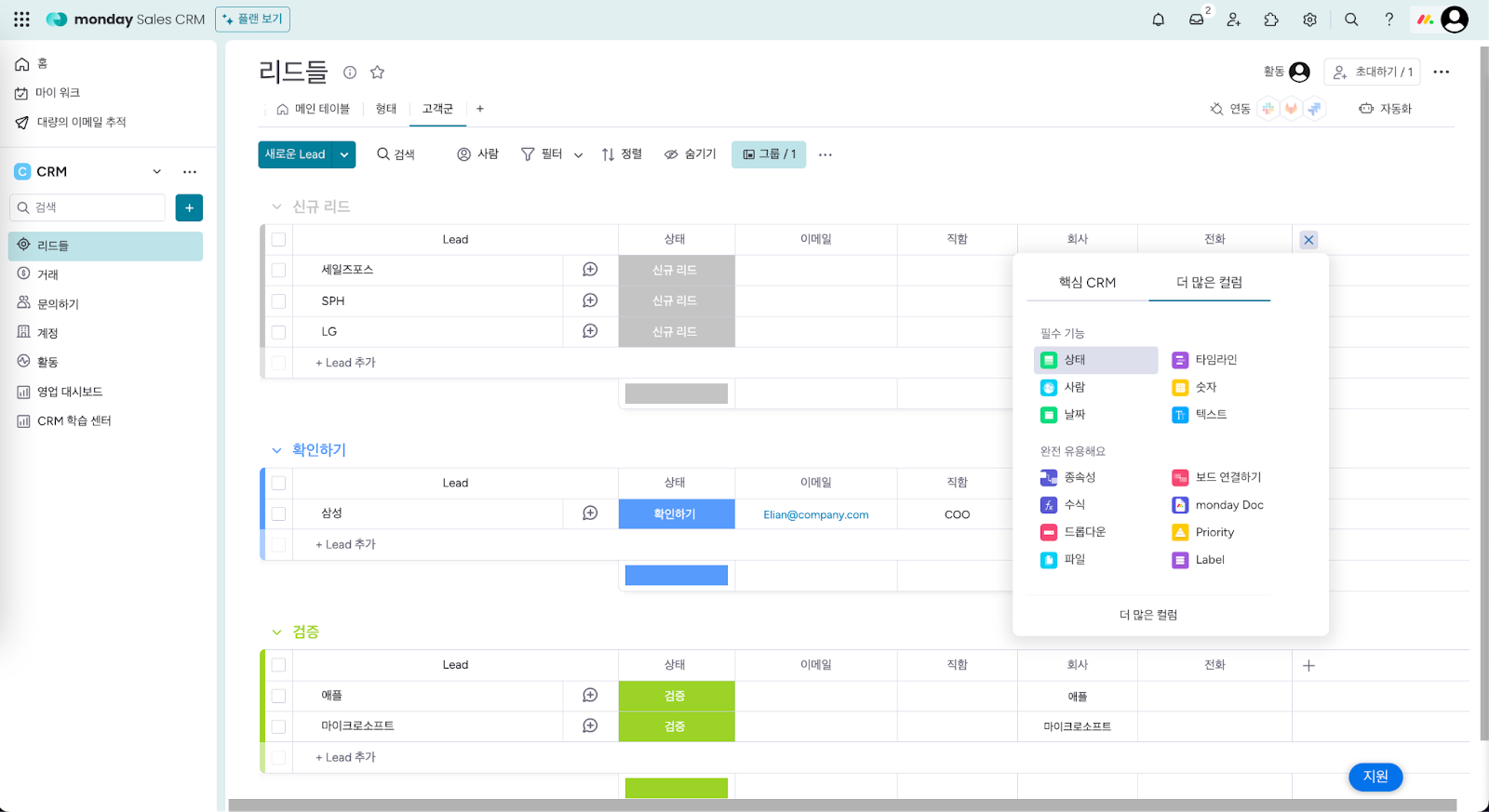Select the 고객군 view tab
Image resolution: width=1489 pixels, height=812 pixels.
tap(437, 109)
